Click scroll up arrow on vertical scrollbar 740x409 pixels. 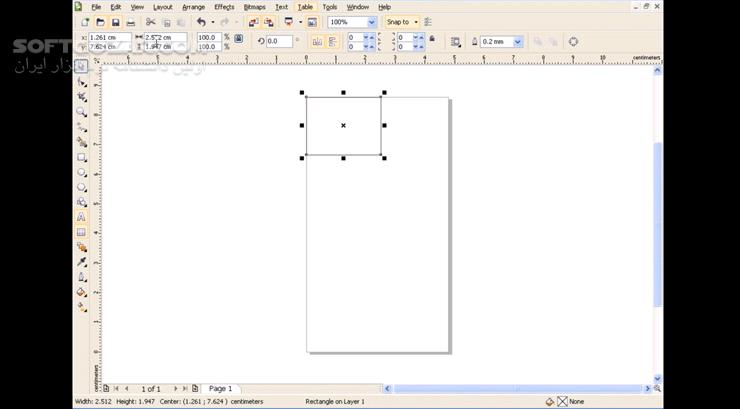(x=658, y=71)
